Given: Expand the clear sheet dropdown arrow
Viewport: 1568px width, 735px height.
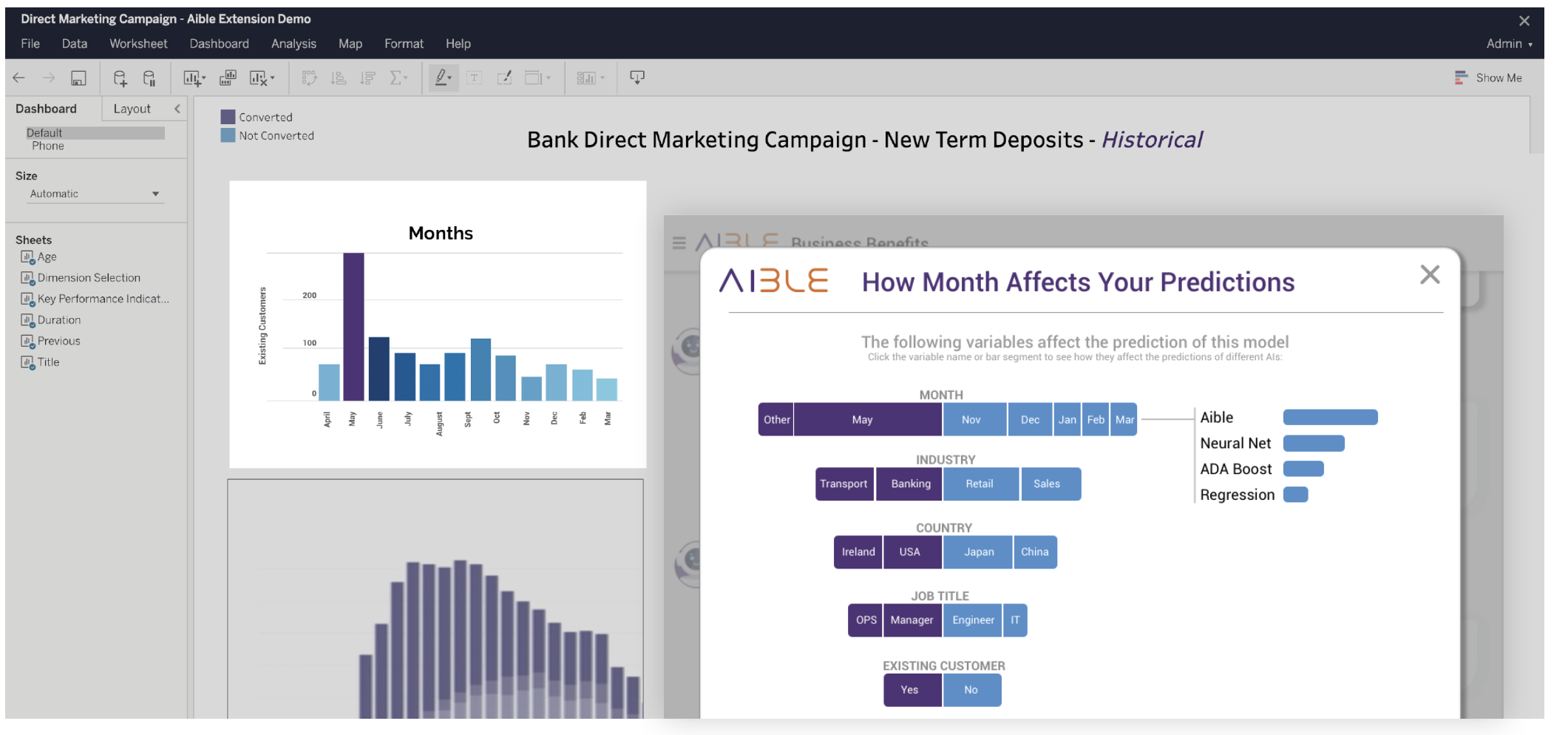Looking at the screenshot, I should 272,78.
